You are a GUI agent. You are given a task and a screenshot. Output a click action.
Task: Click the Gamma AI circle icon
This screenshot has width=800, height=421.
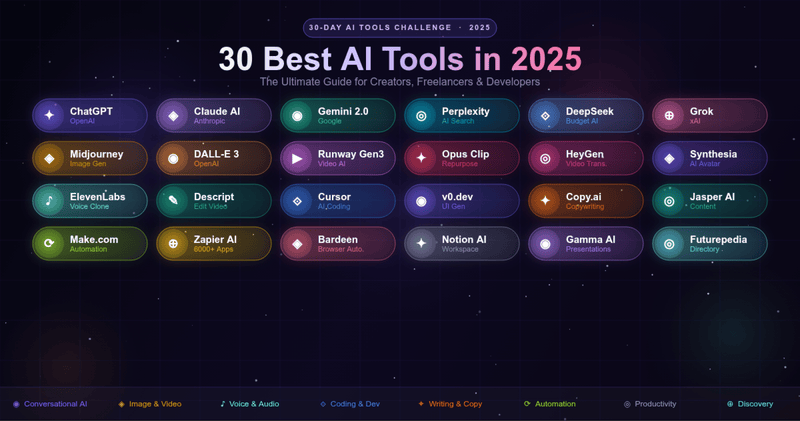click(x=545, y=243)
